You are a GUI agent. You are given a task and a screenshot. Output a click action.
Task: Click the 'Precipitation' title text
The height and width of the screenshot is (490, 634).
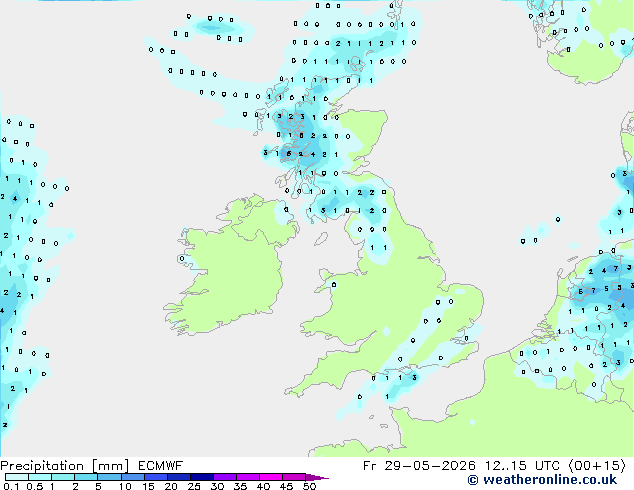42,466
